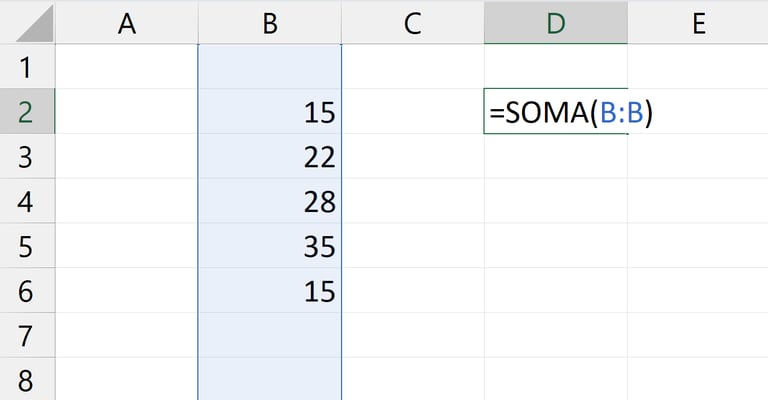
Task: Select row 7 header
Action: 27,335
